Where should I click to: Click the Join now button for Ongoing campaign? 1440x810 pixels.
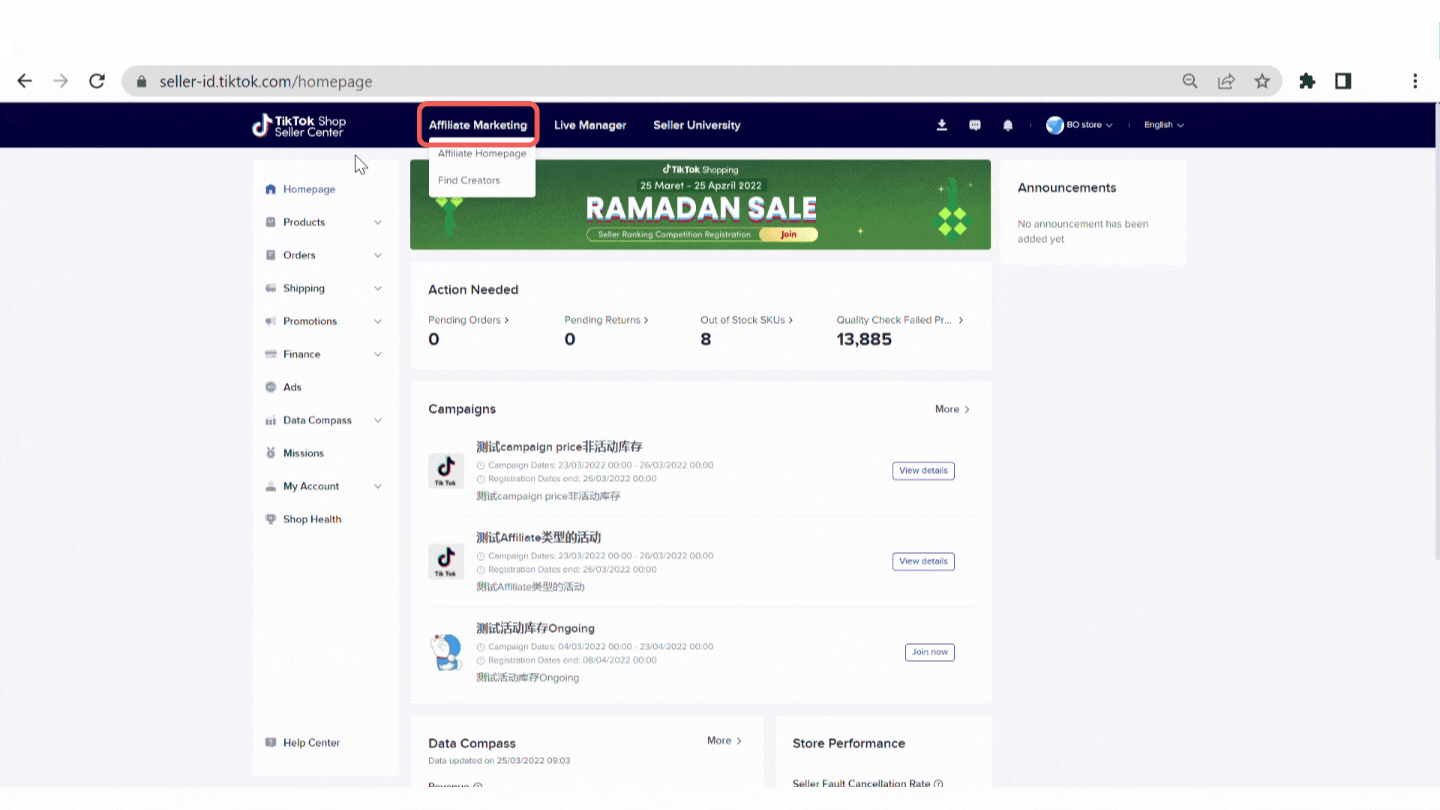(x=929, y=652)
